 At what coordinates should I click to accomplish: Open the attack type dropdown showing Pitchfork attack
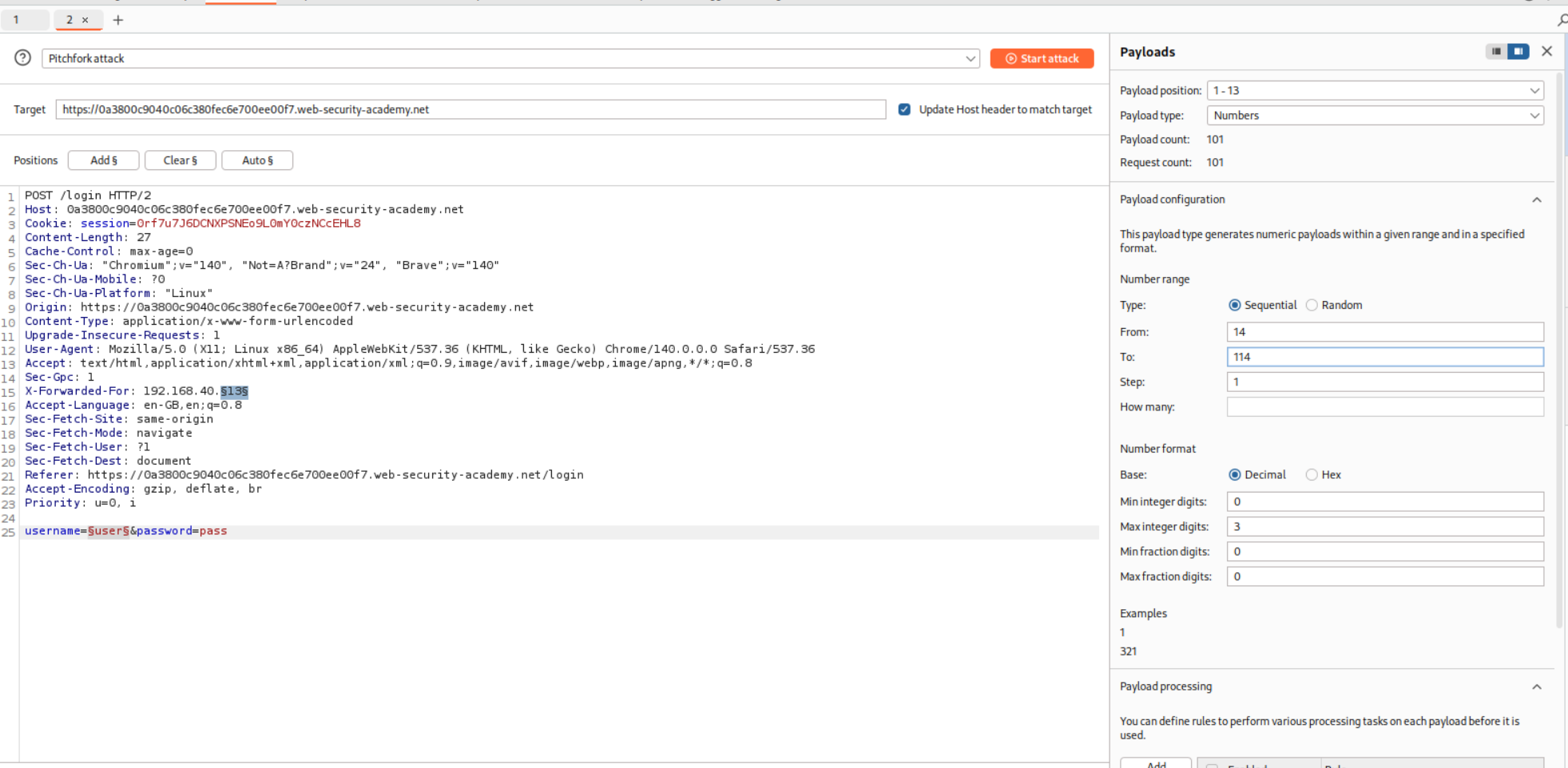pos(510,58)
